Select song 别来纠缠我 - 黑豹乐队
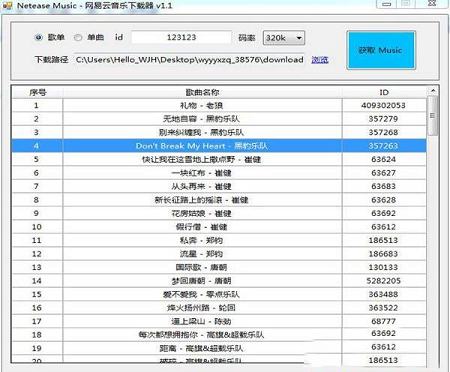The image size is (450, 372). point(202,132)
